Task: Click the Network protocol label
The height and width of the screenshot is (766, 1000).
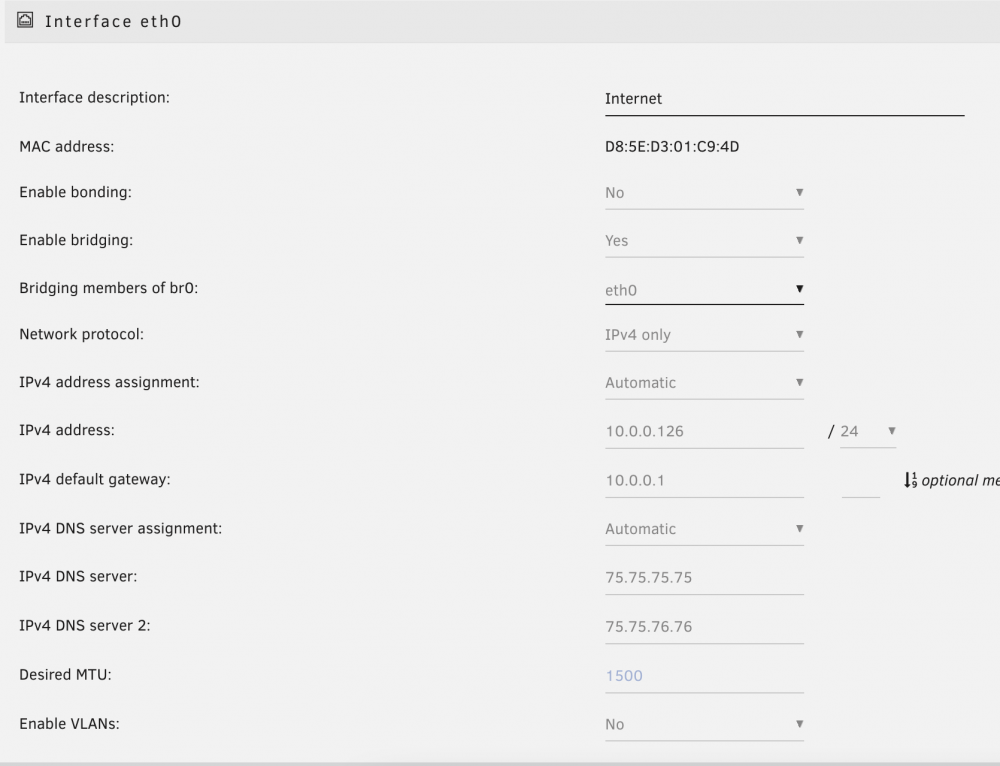Action: point(81,334)
